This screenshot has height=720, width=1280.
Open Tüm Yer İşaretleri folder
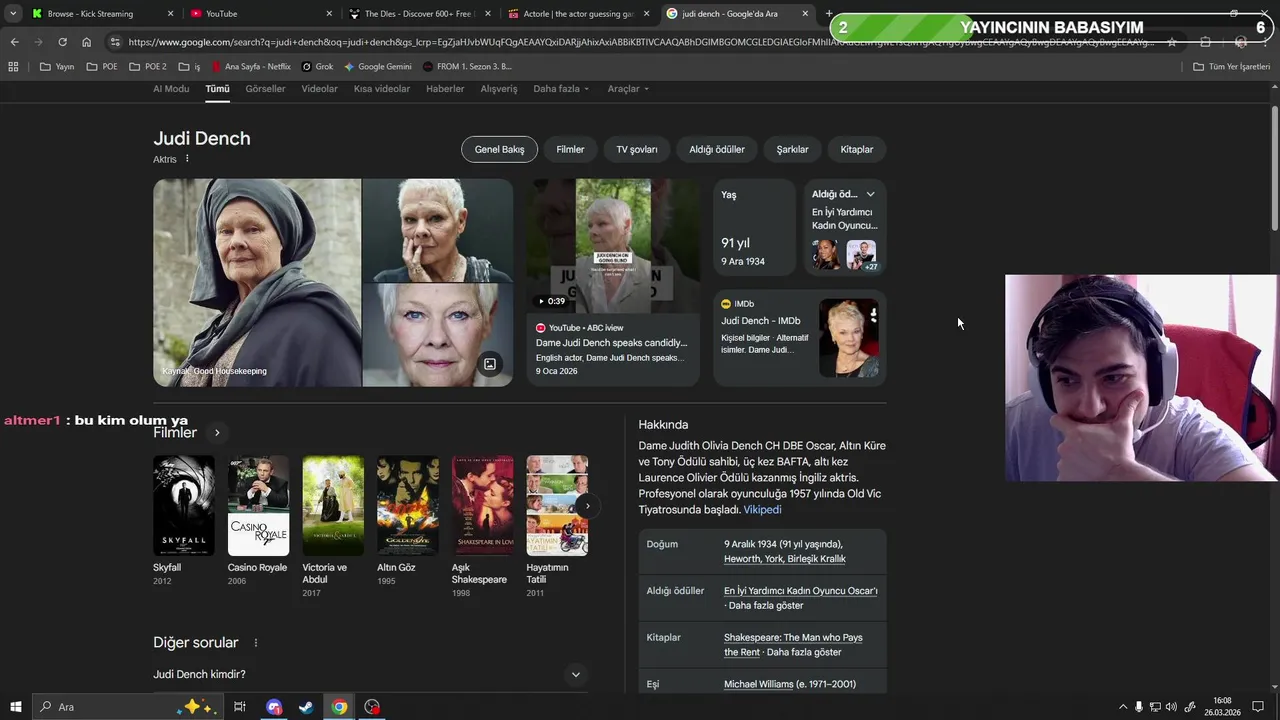point(1232,66)
